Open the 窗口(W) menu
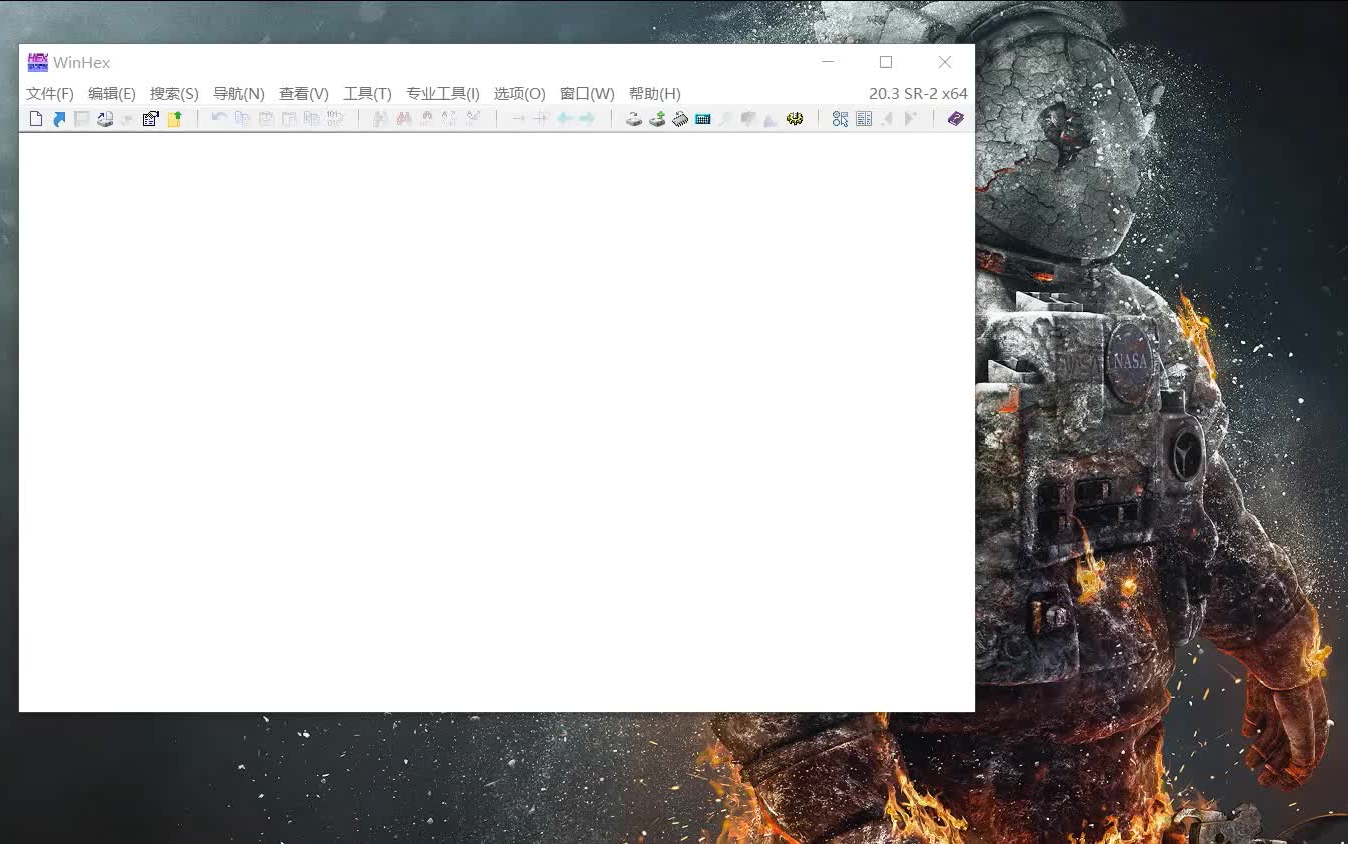Screen dimensions: 1348x844 pos(587,94)
